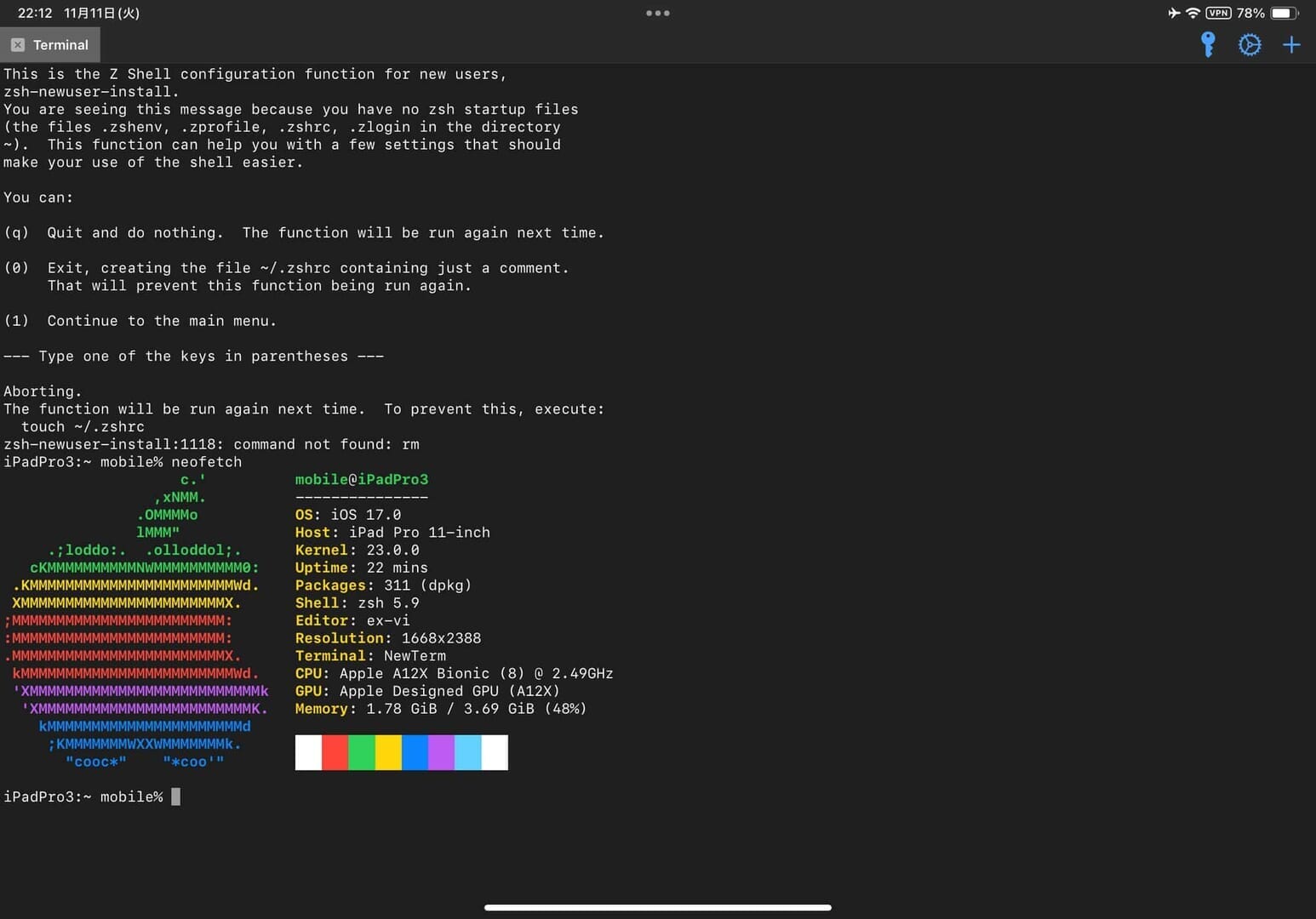Click the 'Resolution: 1668x2388' line
The image size is (1316, 919).
[388, 638]
